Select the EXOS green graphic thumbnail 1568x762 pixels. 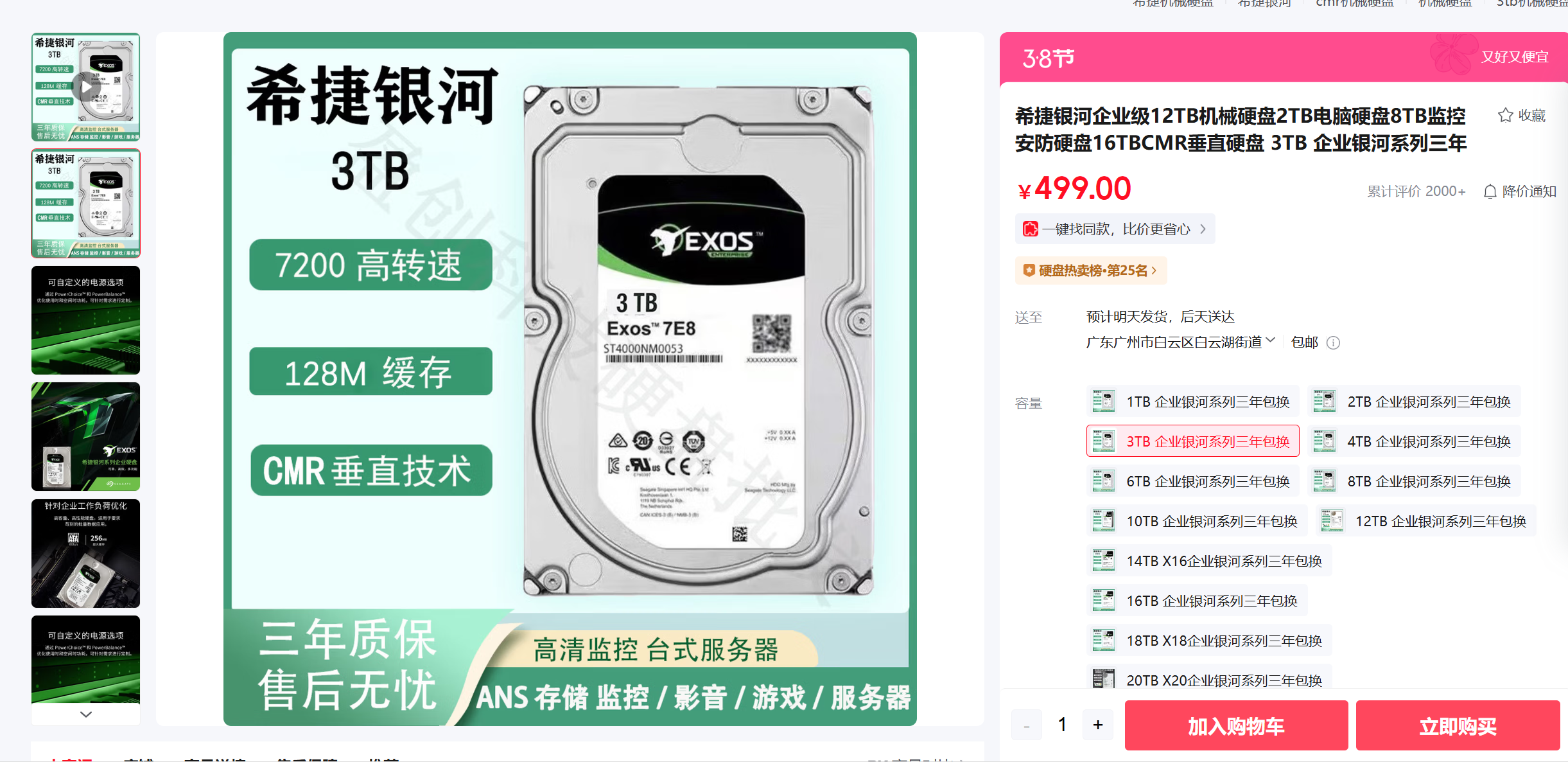pyautogui.click(x=85, y=436)
